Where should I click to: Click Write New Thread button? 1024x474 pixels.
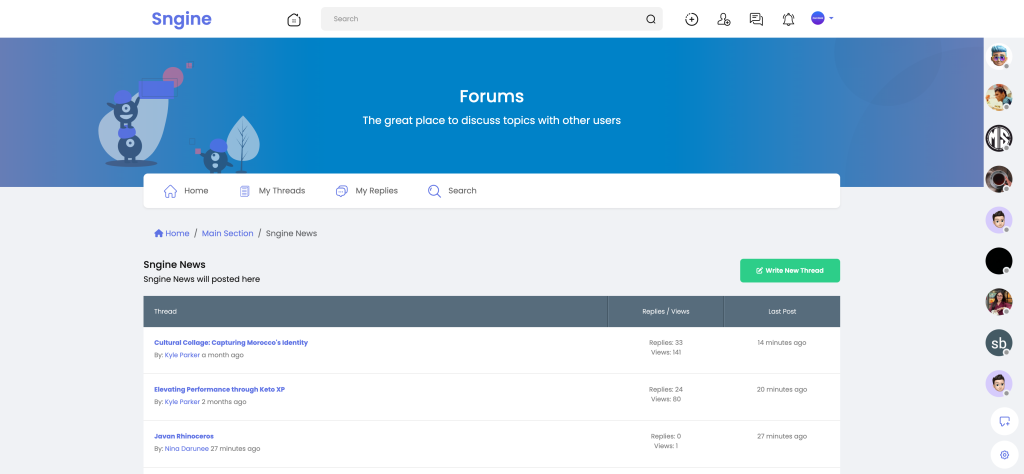click(x=790, y=270)
